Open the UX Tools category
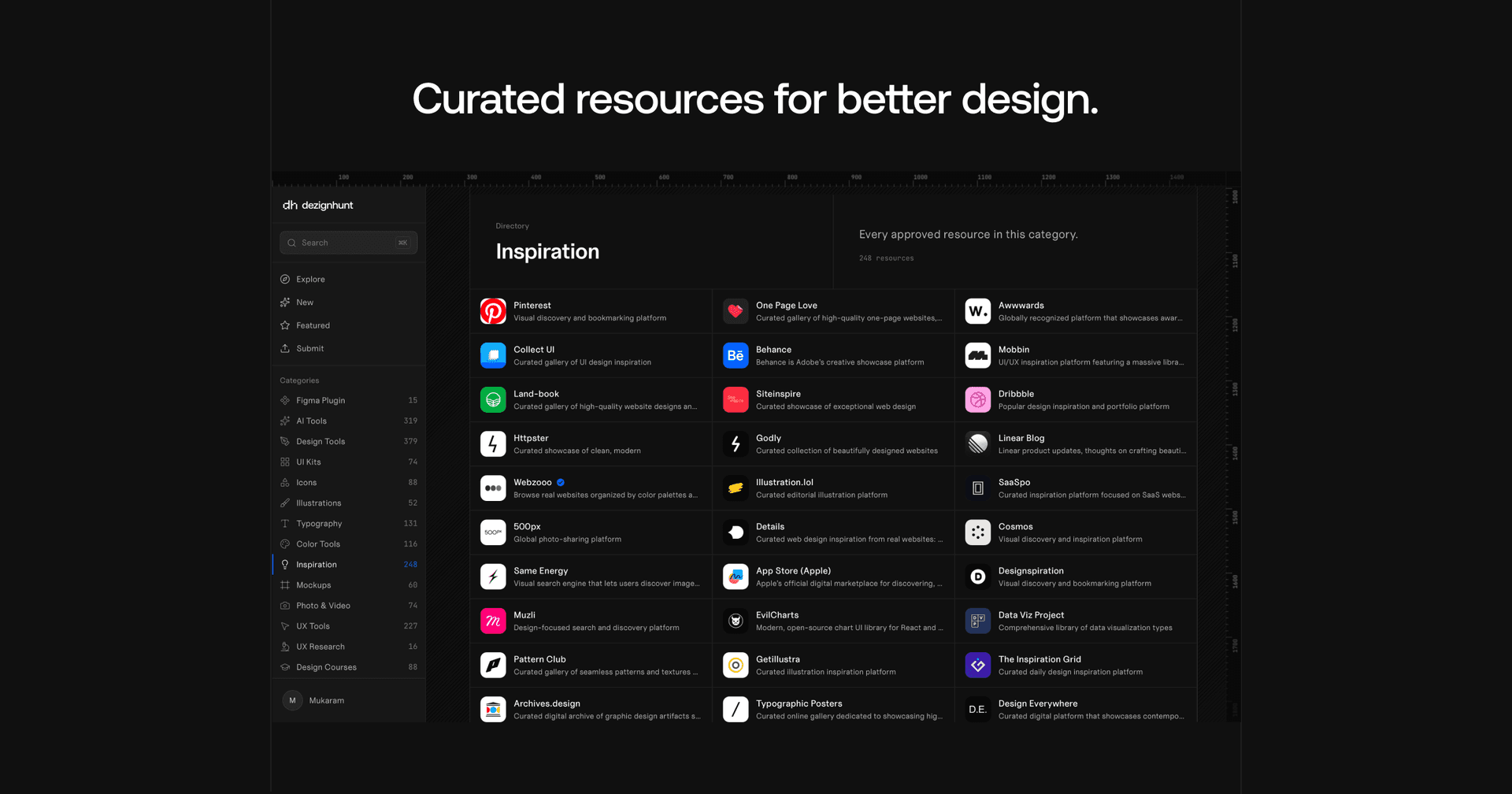 click(x=348, y=625)
